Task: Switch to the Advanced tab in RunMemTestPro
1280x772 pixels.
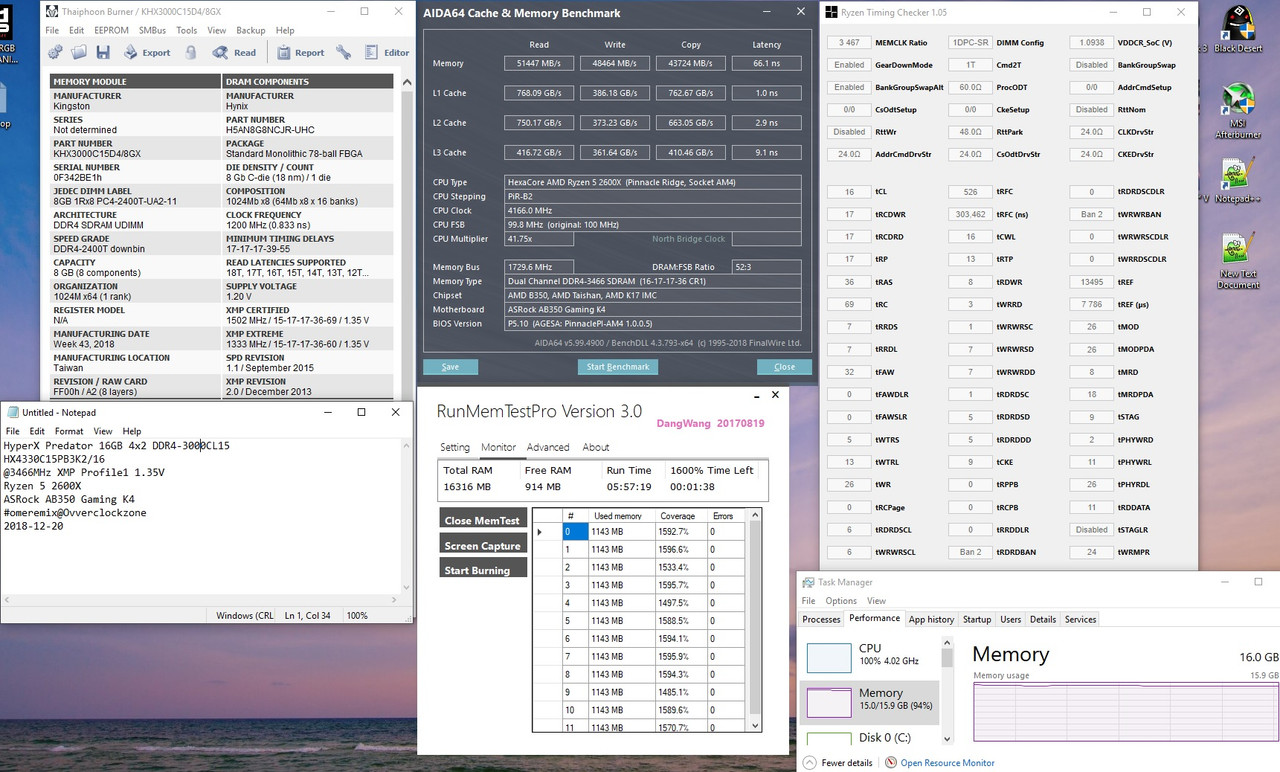Action: point(548,447)
